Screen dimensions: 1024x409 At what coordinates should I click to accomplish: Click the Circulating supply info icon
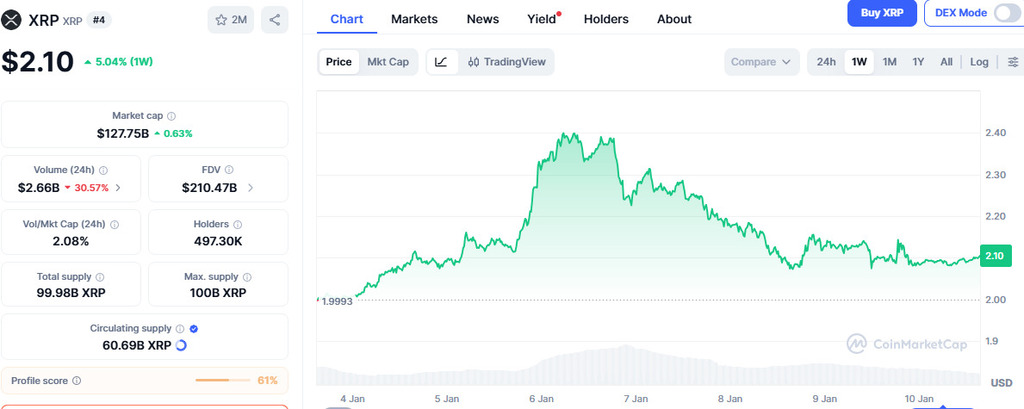click(179, 328)
